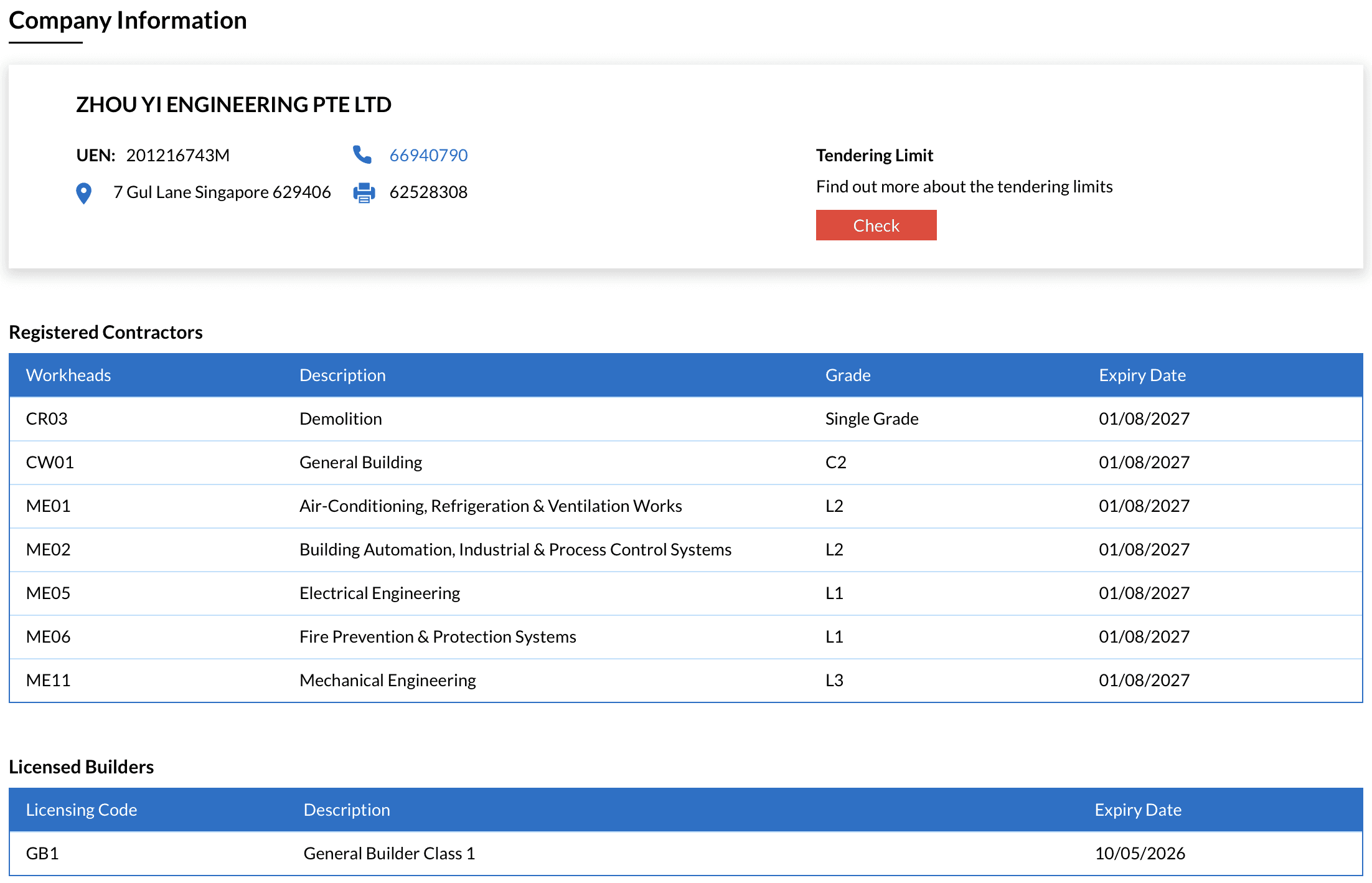This screenshot has width=1372, height=883.
Task: Select workhead code ME02
Action: (48, 549)
